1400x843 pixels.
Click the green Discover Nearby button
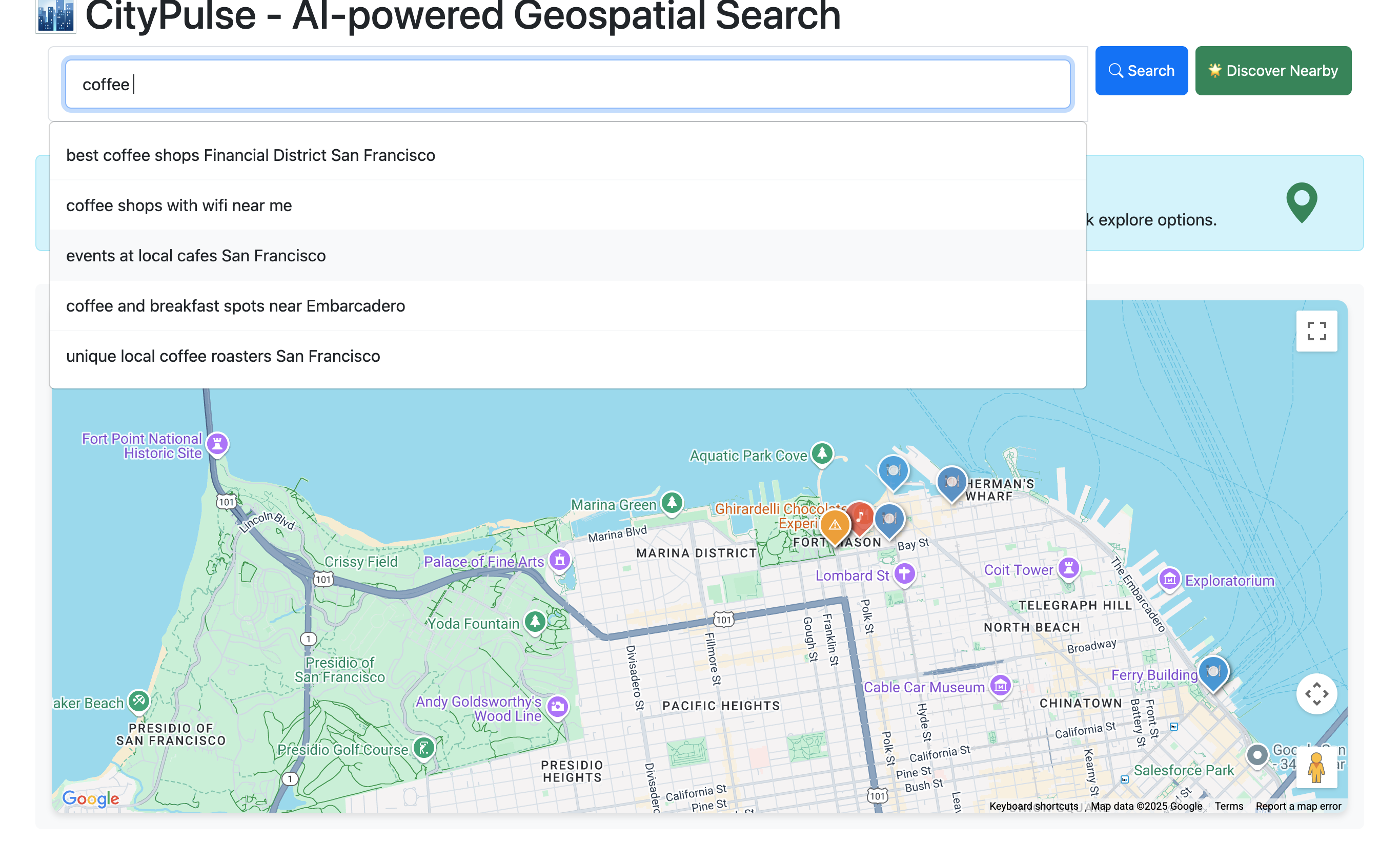(1273, 70)
